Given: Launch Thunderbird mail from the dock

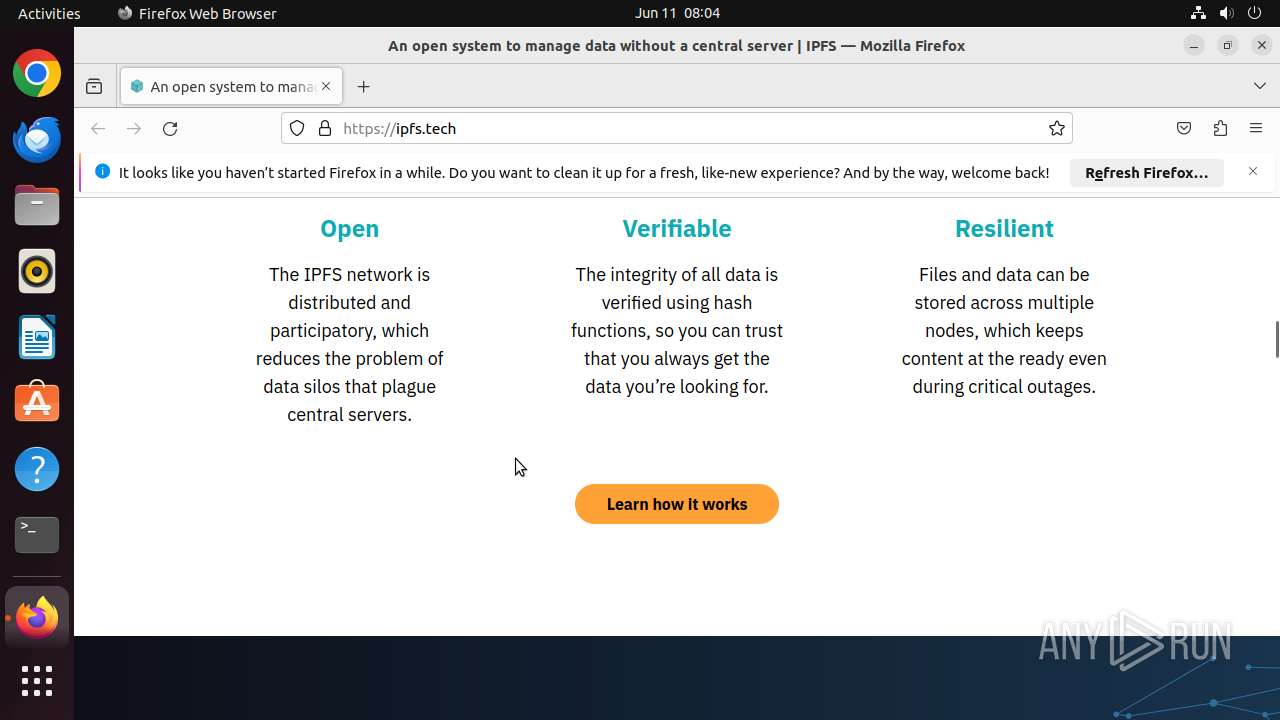Looking at the screenshot, I should click(x=37, y=140).
